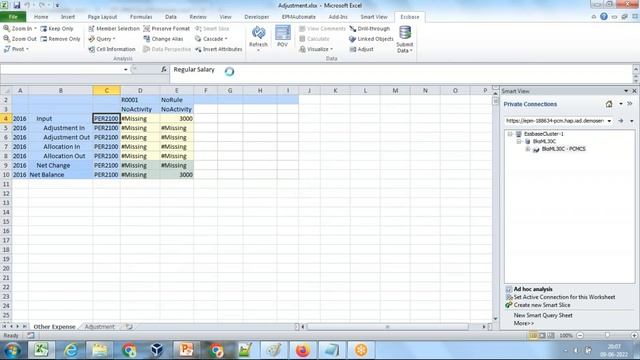Switch to the Home ribbon tab
640x360 pixels.
pyautogui.click(x=41, y=17)
